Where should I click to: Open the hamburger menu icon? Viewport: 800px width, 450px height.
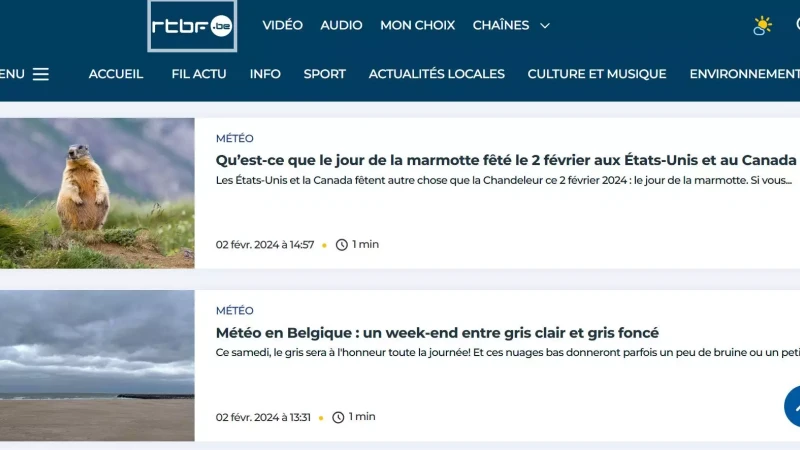[41, 74]
